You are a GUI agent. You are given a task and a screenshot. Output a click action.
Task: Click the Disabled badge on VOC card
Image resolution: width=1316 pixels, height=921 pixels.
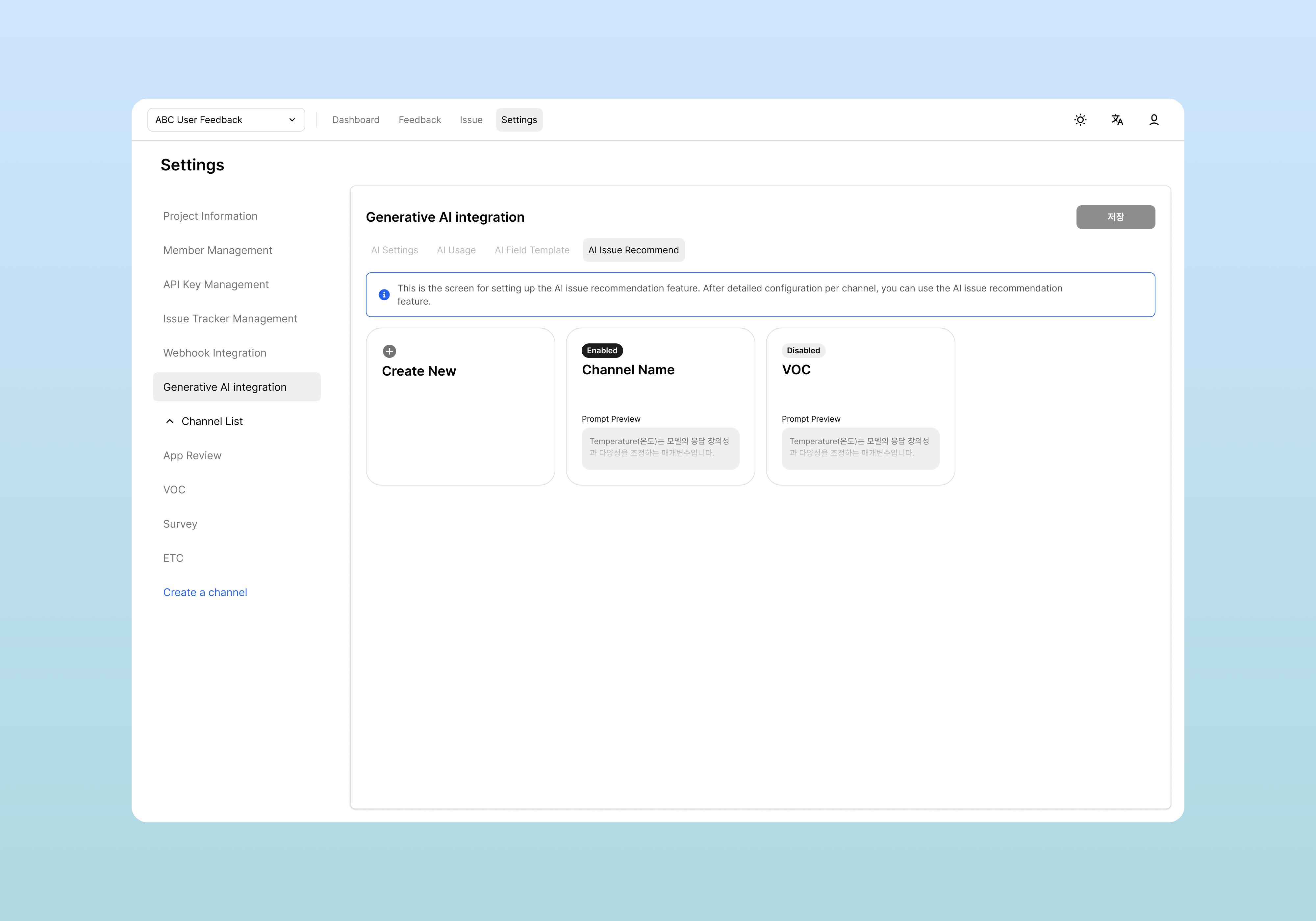coord(802,351)
